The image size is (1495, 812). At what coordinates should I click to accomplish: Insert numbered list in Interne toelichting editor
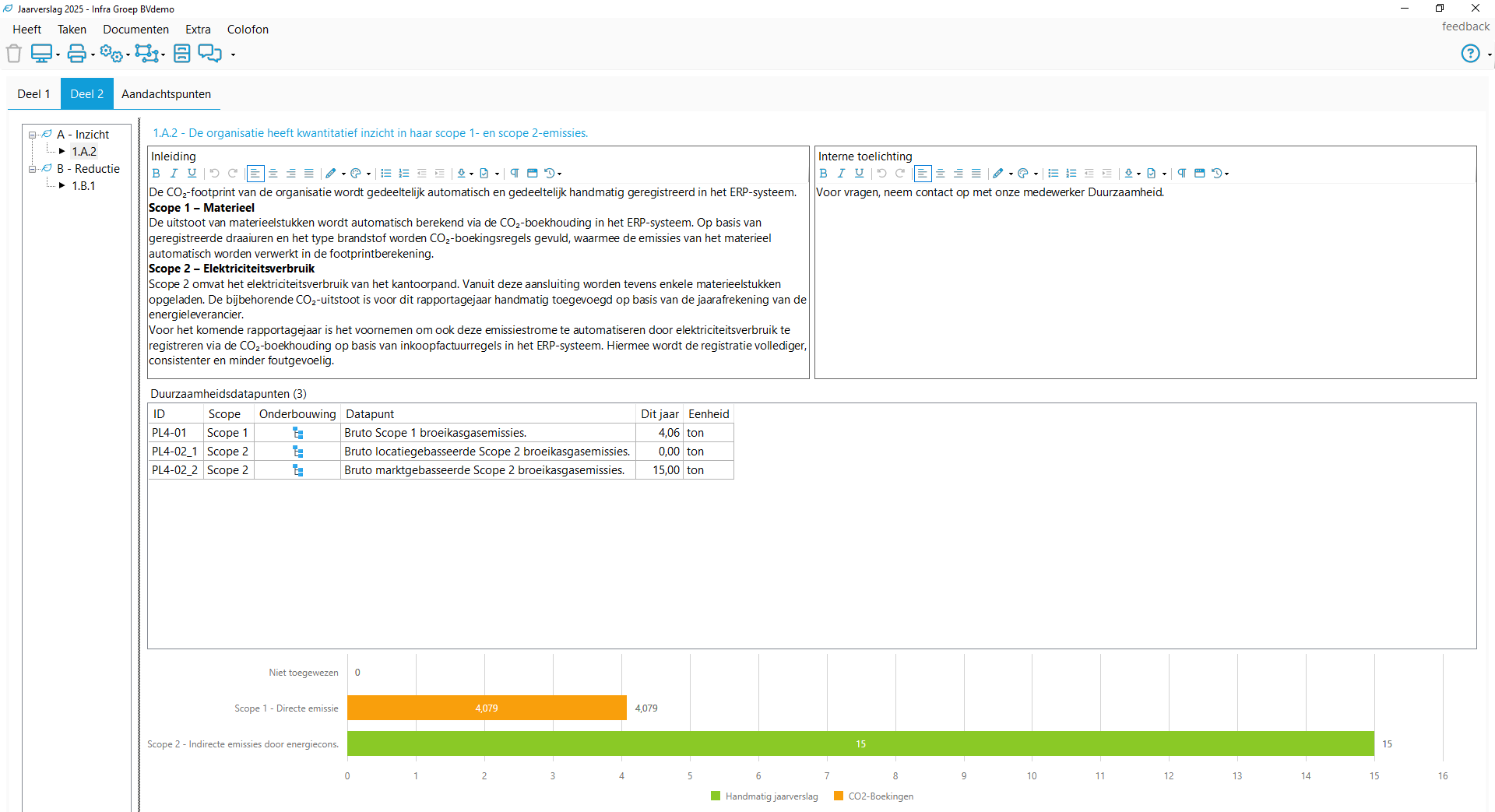[x=1071, y=174]
